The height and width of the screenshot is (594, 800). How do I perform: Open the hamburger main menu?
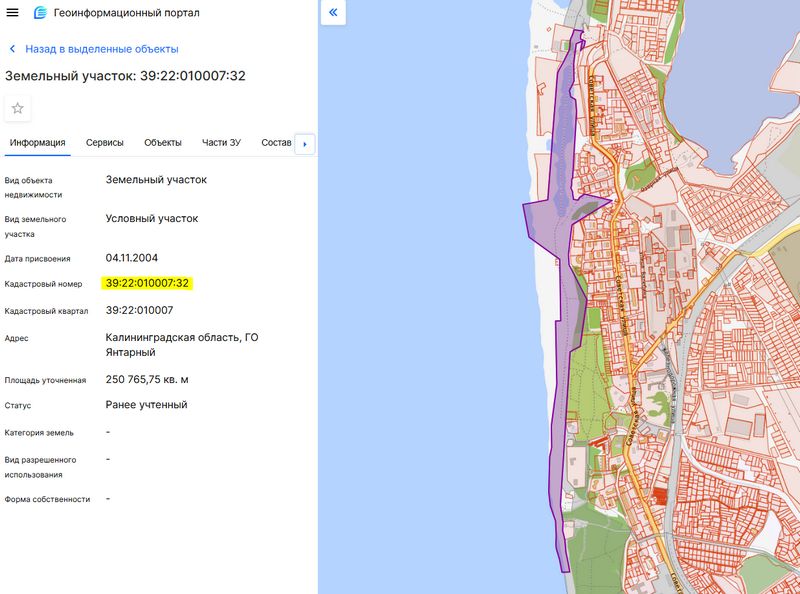point(13,13)
